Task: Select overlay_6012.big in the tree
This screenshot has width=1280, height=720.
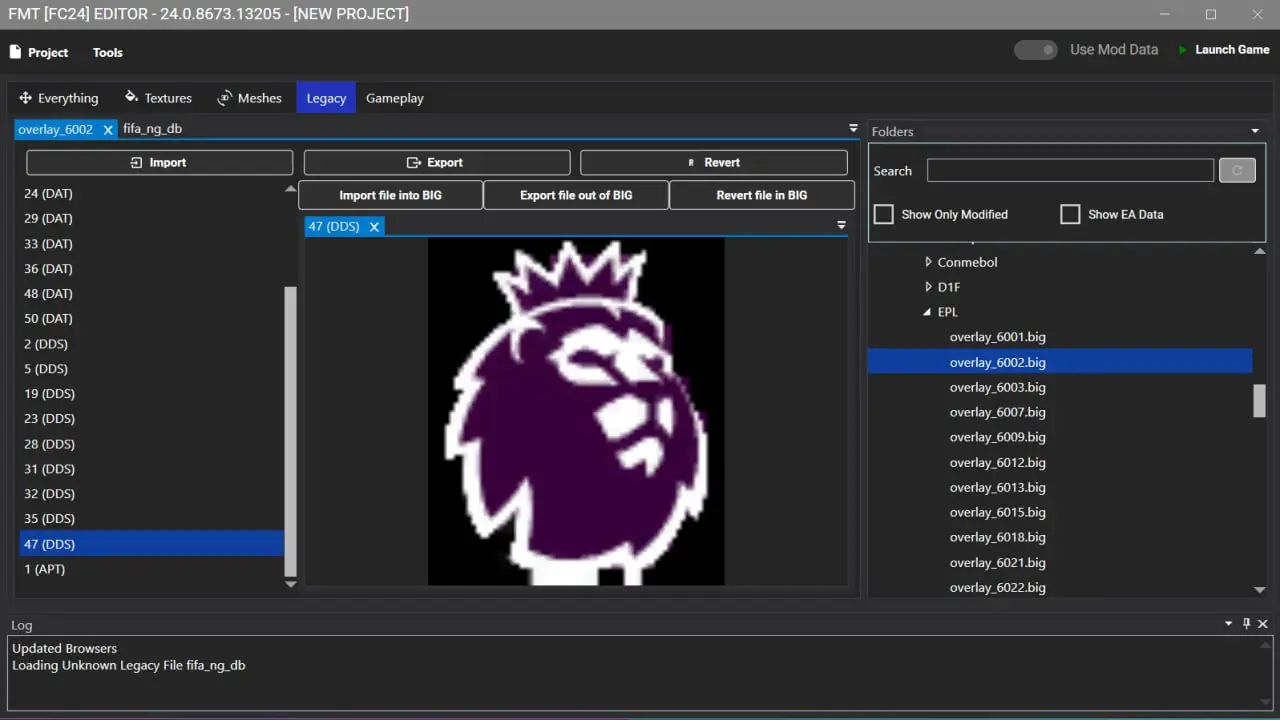Action: (x=998, y=462)
